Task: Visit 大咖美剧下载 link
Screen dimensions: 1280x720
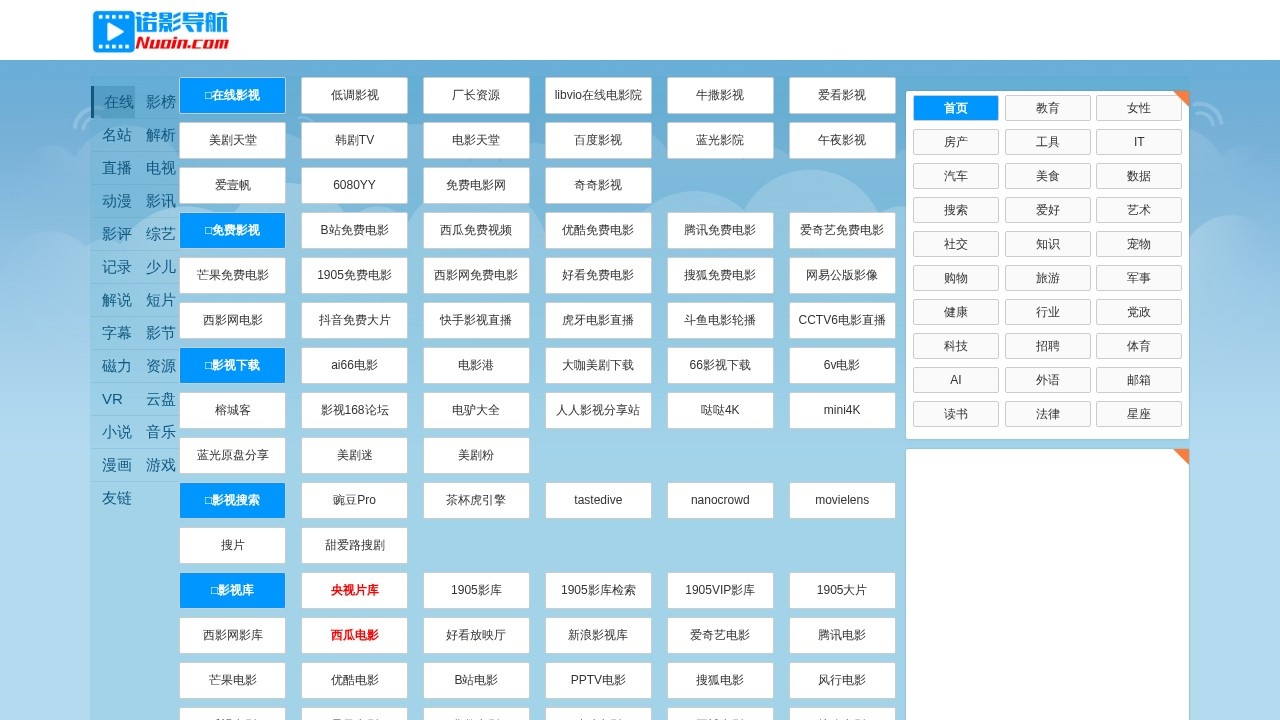Action: pos(598,366)
